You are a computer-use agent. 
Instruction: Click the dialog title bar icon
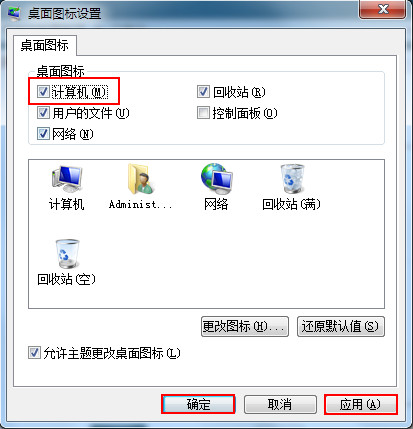tap(14, 13)
